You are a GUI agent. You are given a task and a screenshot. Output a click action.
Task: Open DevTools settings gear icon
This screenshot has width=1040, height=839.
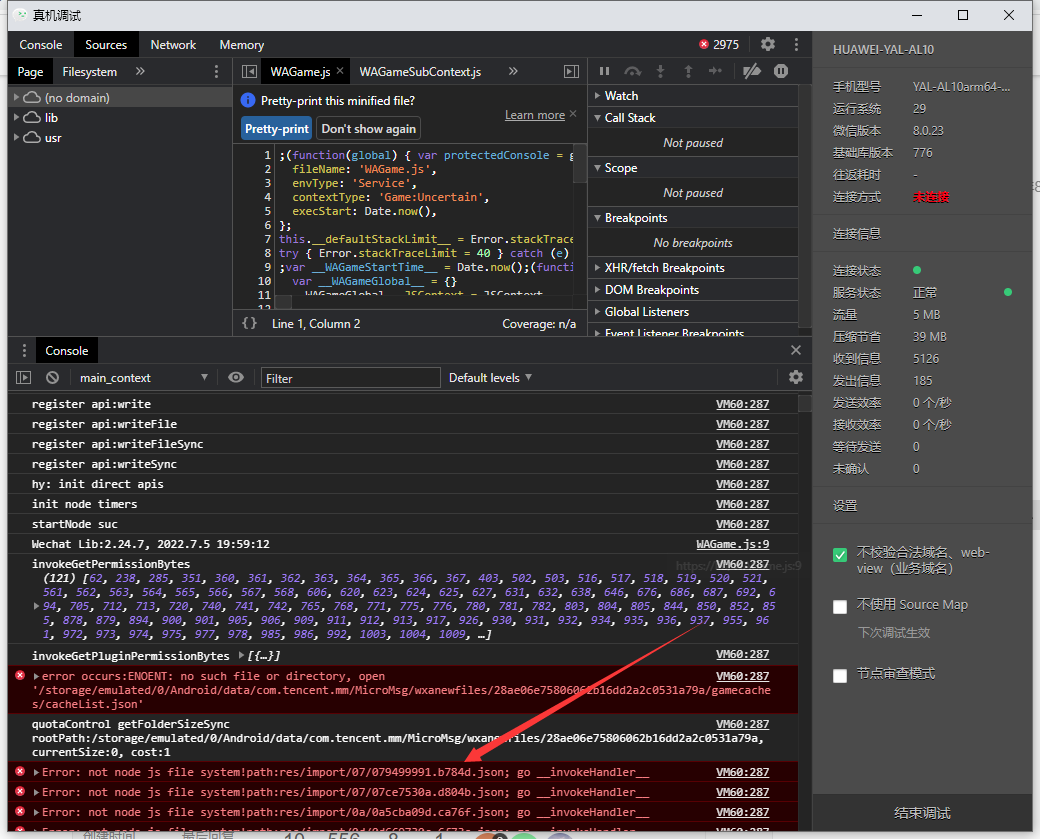click(768, 44)
